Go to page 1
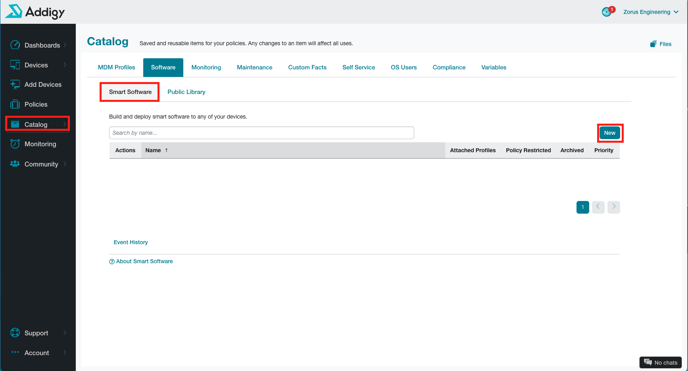Viewport: 688px width, 371px height. [x=583, y=207]
